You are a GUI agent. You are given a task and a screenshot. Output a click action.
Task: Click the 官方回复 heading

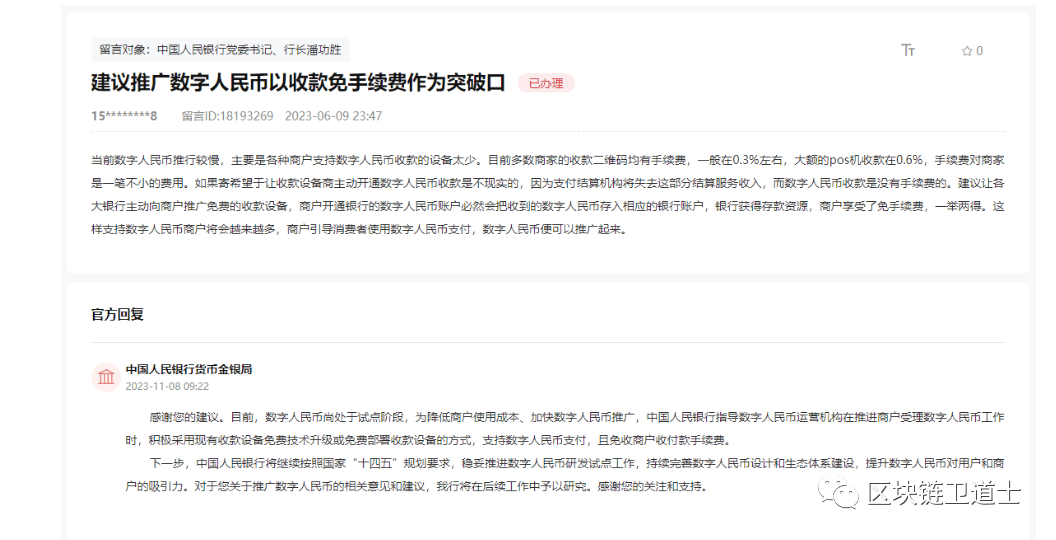[117, 314]
